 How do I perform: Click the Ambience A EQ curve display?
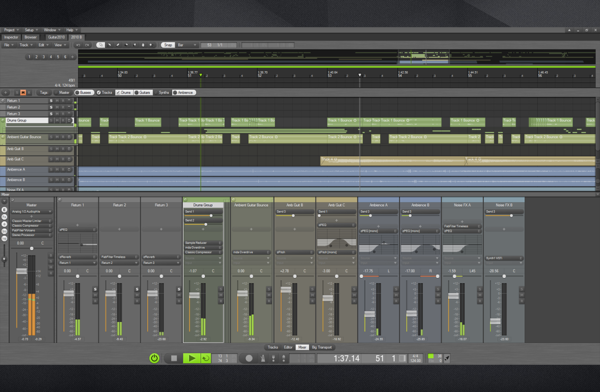pyautogui.click(x=378, y=244)
